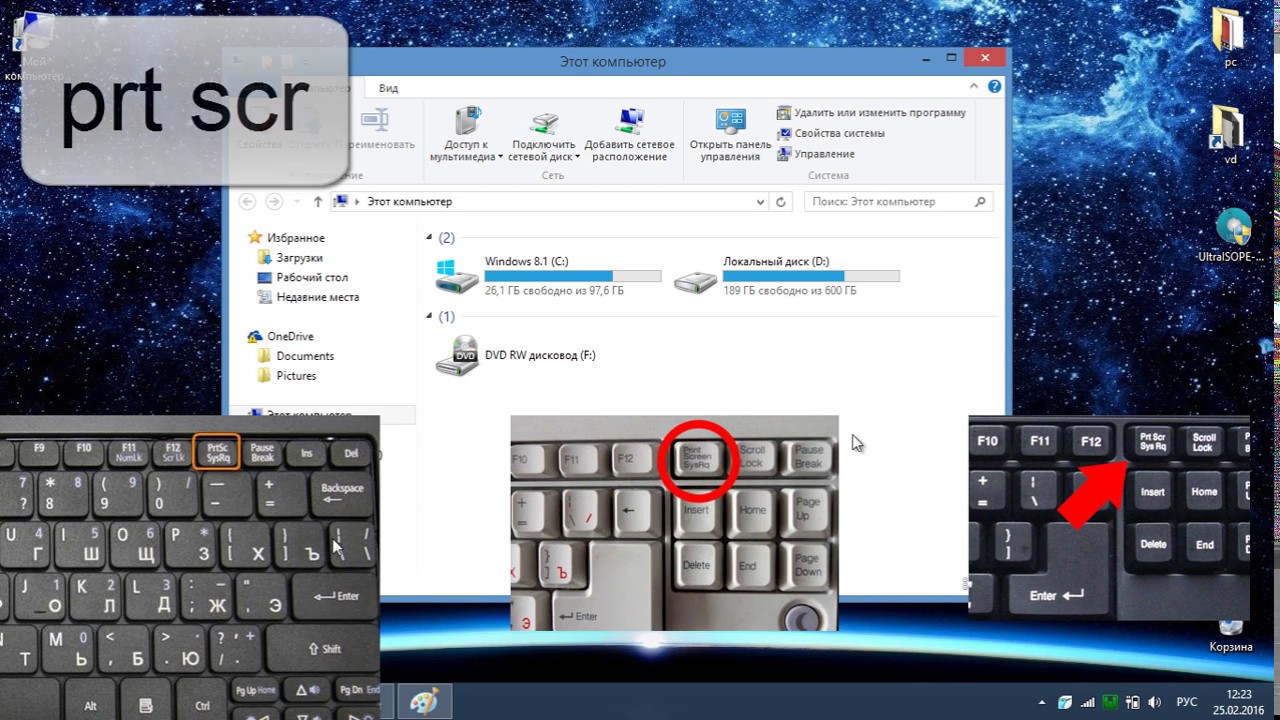The height and width of the screenshot is (720, 1280).
Task: Open the Доступ к мультимедиа dropdown
Action: pyautogui.click(x=465, y=134)
